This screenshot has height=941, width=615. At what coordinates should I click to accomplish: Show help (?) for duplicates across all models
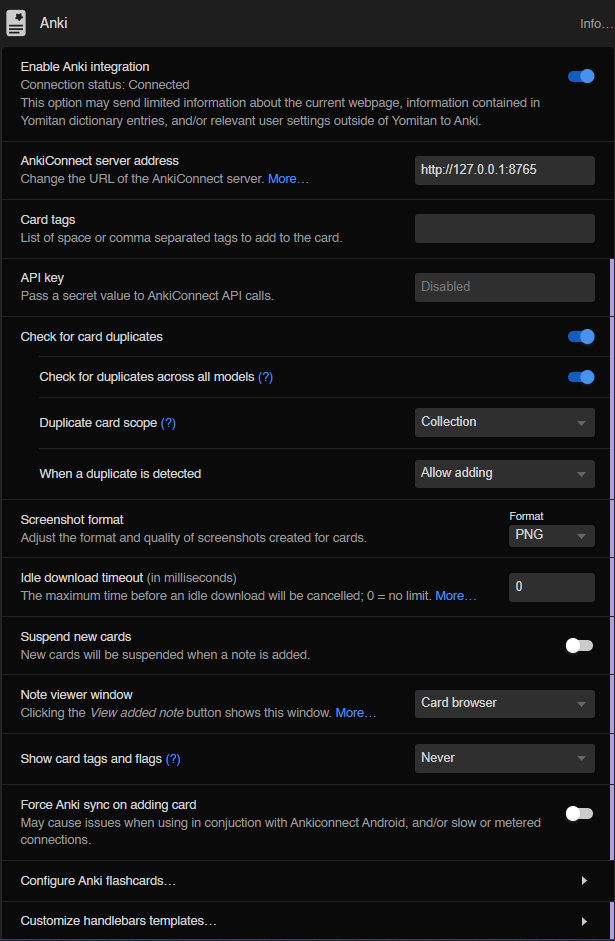(x=265, y=377)
